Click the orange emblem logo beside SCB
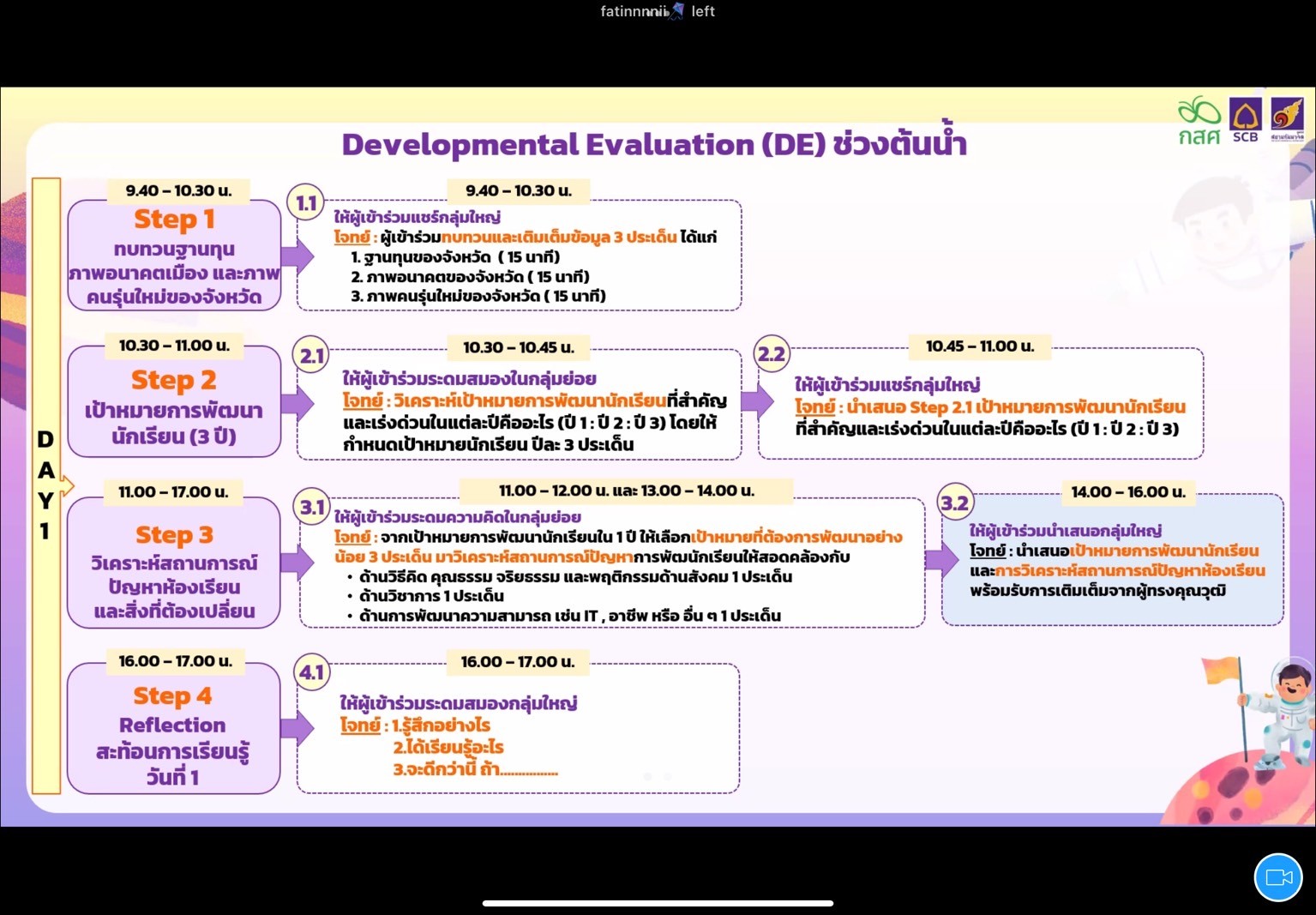Image resolution: width=1316 pixels, height=915 pixels. click(x=1287, y=119)
